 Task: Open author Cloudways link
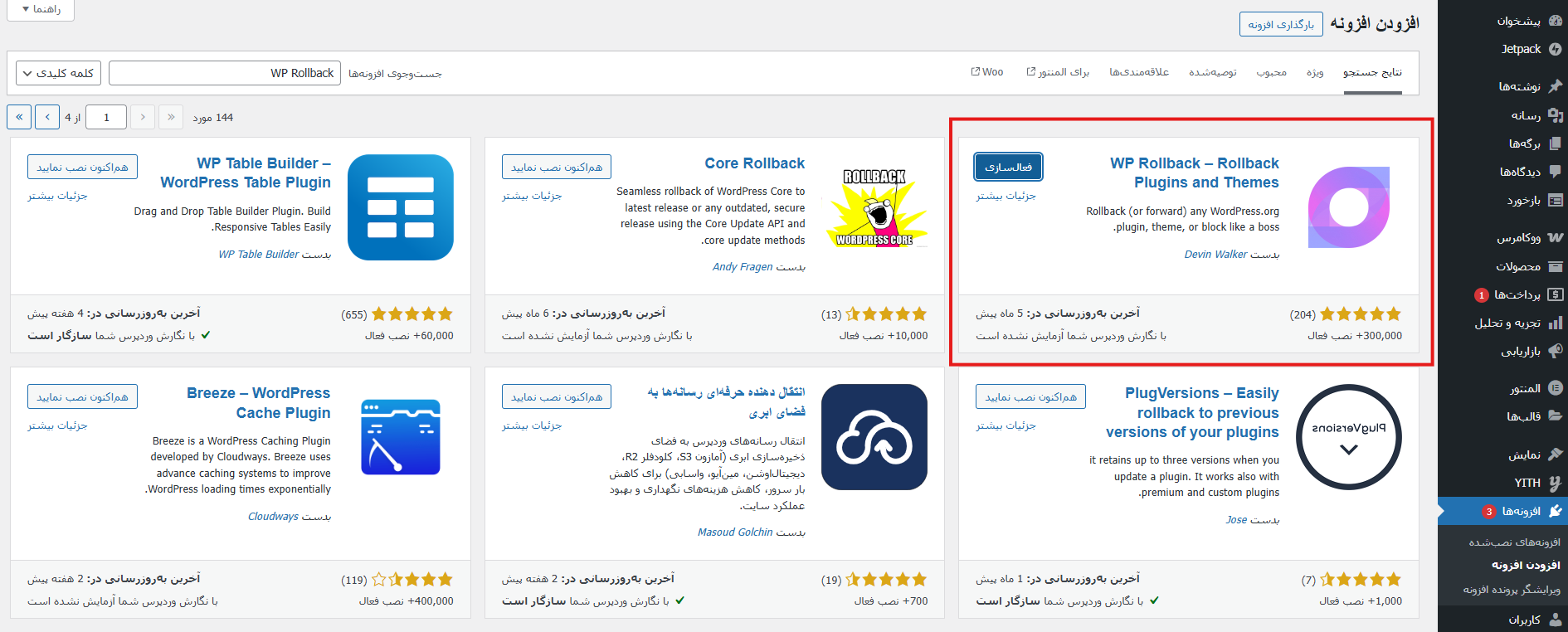[273, 517]
